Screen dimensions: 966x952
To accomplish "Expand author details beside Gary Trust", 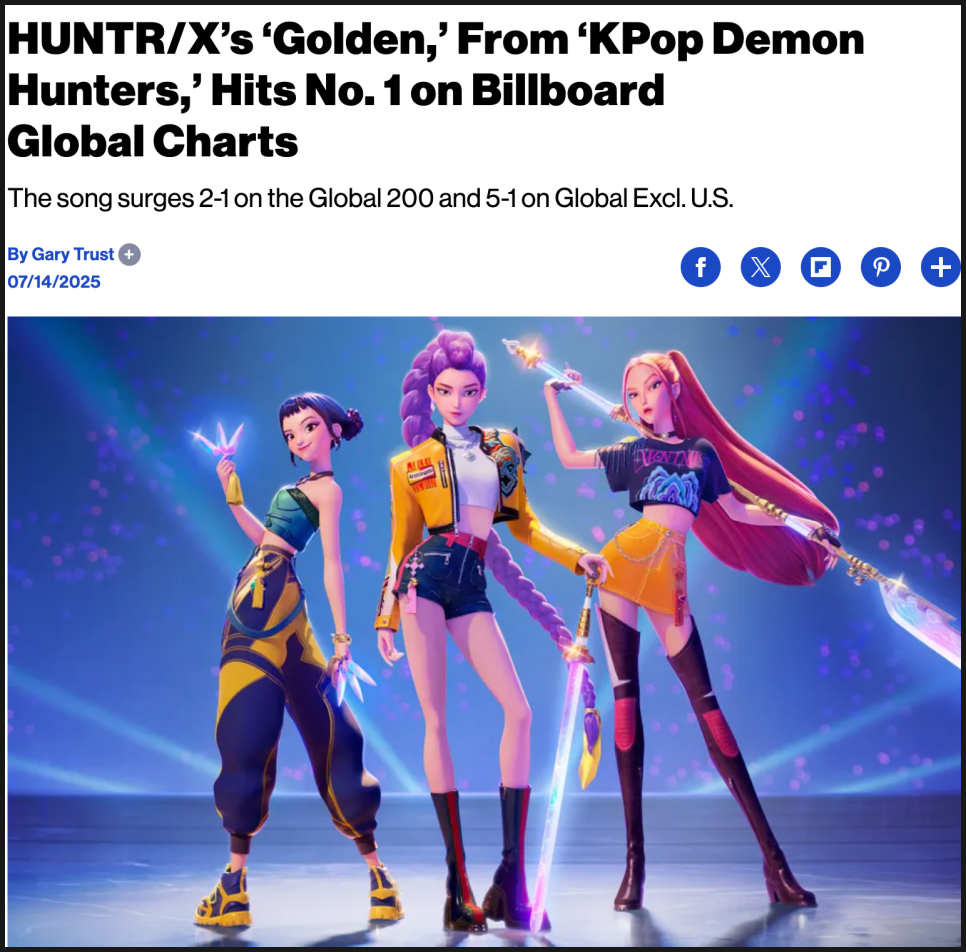I will point(129,254).
